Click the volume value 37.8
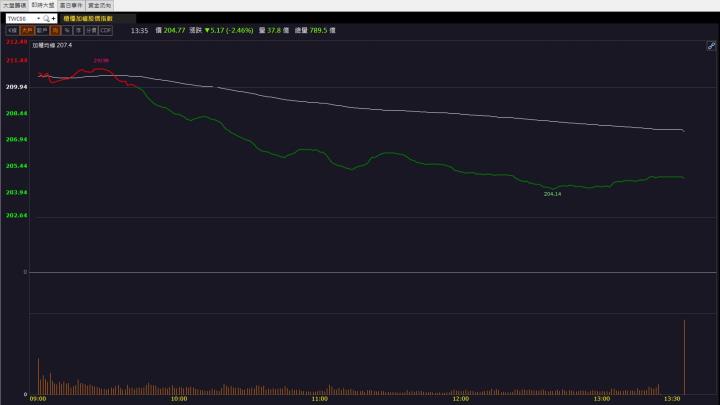 point(274,30)
